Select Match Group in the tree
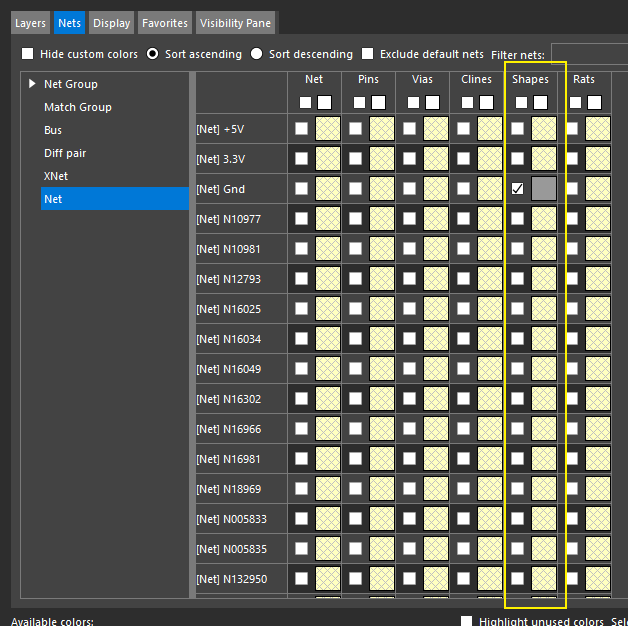The height and width of the screenshot is (626, 628). (x=77, y=107)
